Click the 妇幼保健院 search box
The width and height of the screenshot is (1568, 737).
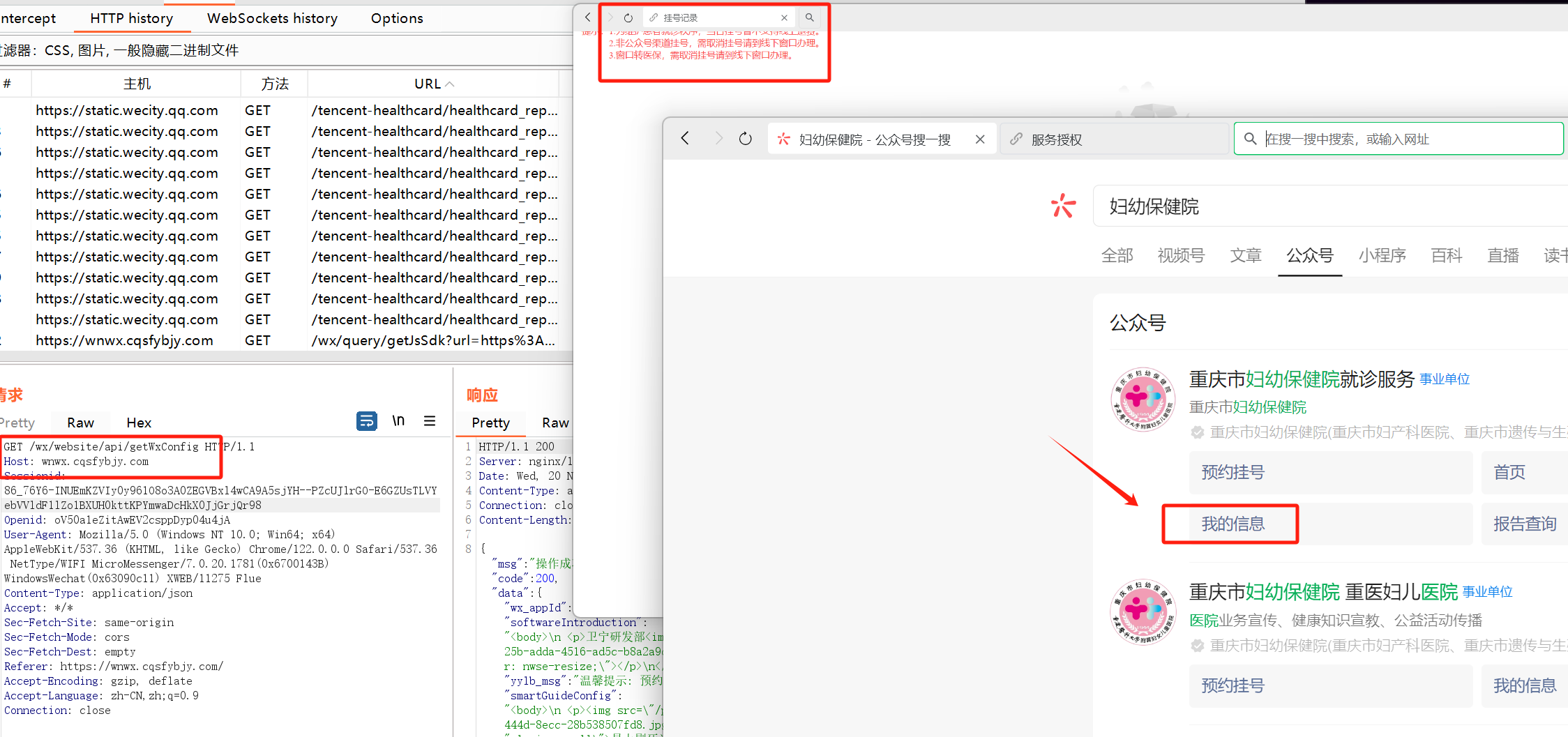pos(1330,206)
